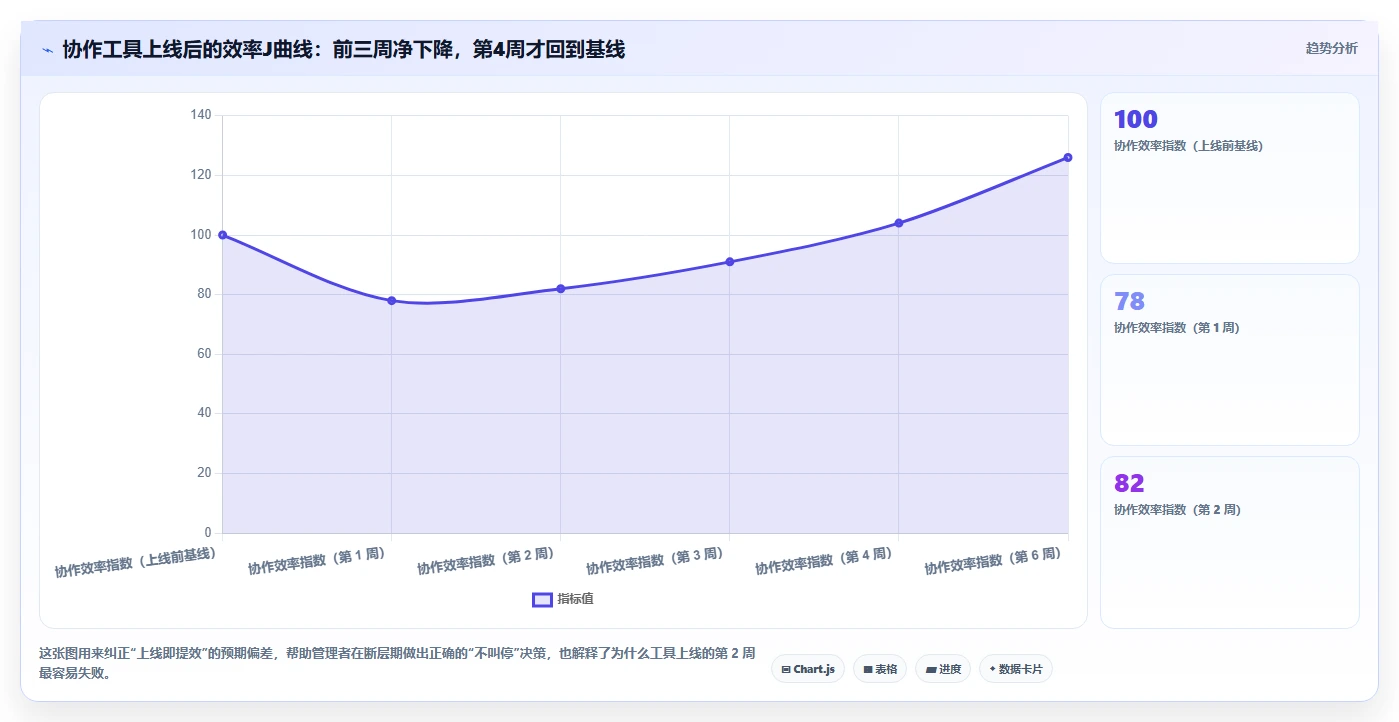Click card label 协作效率指数（上线前基线）
Screen dimensions: 1399x722
click(x=1188, y=146)
